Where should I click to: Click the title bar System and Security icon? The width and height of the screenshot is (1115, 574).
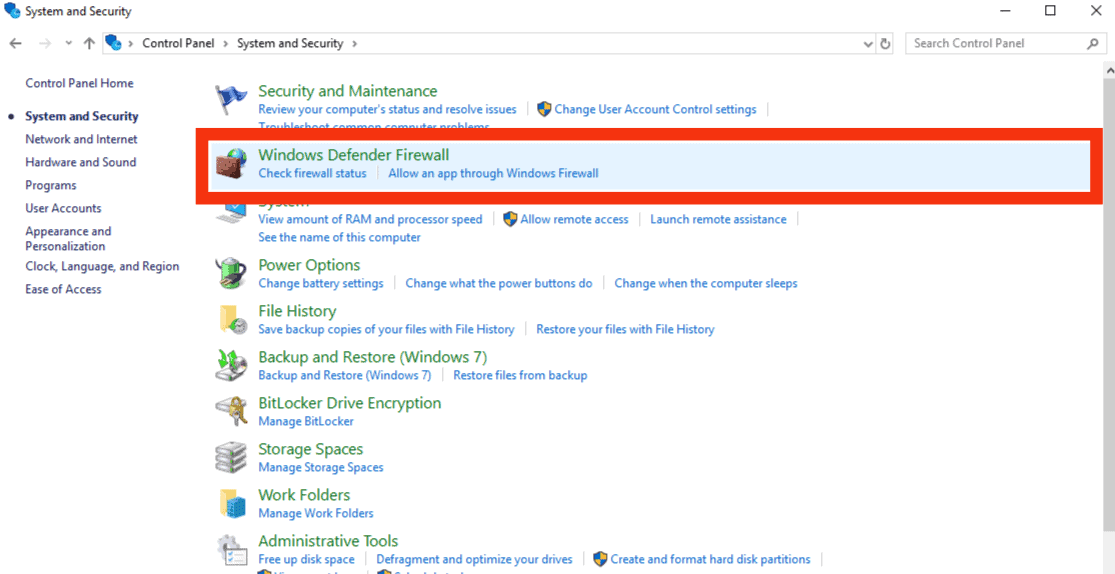(12, 11)
